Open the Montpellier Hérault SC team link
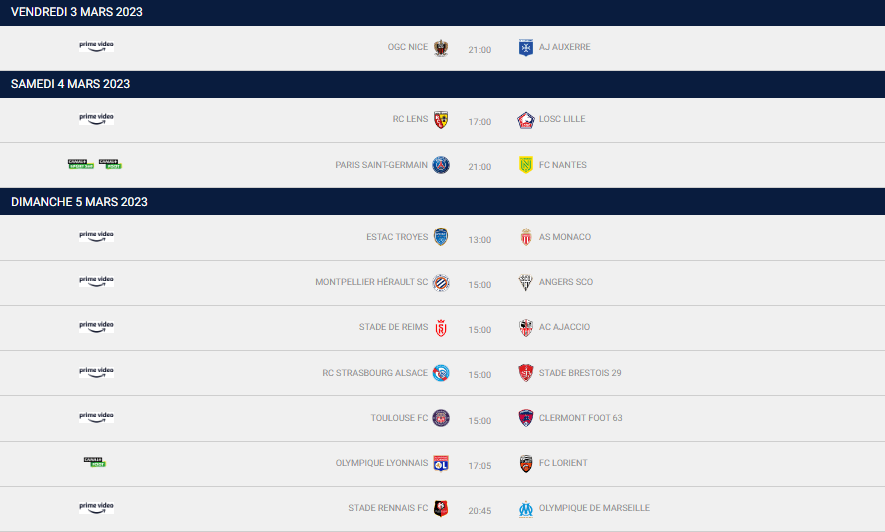 tap(371, 282)
